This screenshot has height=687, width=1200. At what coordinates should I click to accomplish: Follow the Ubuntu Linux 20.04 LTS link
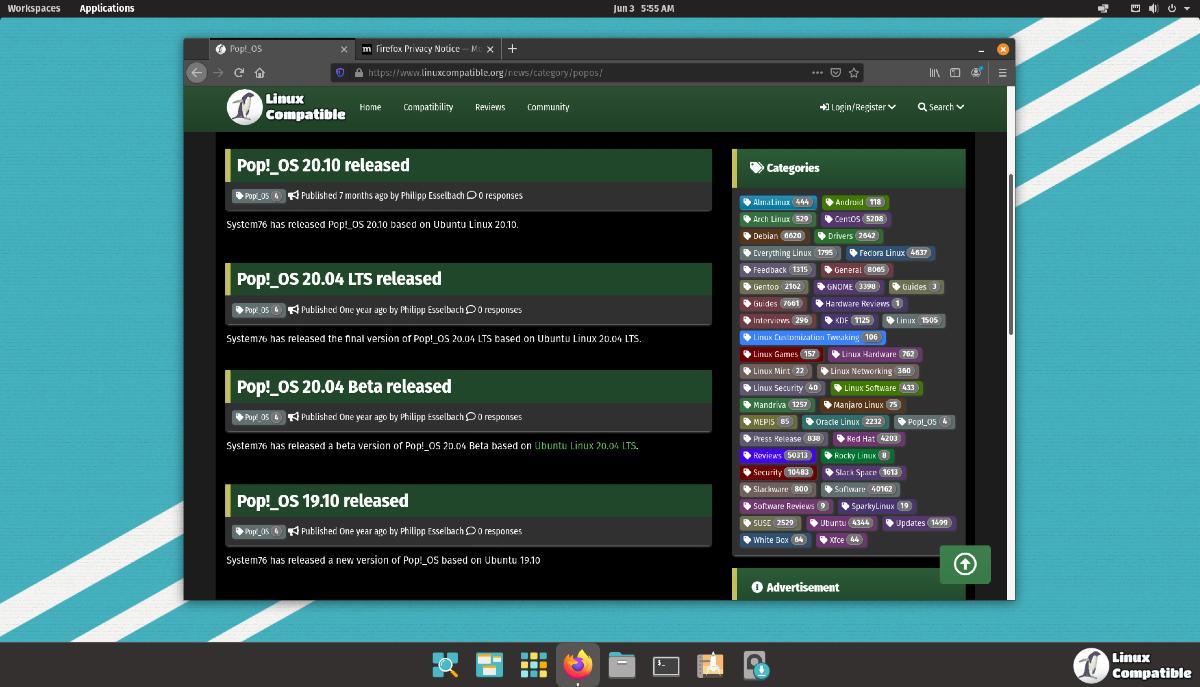coord(585,446)
